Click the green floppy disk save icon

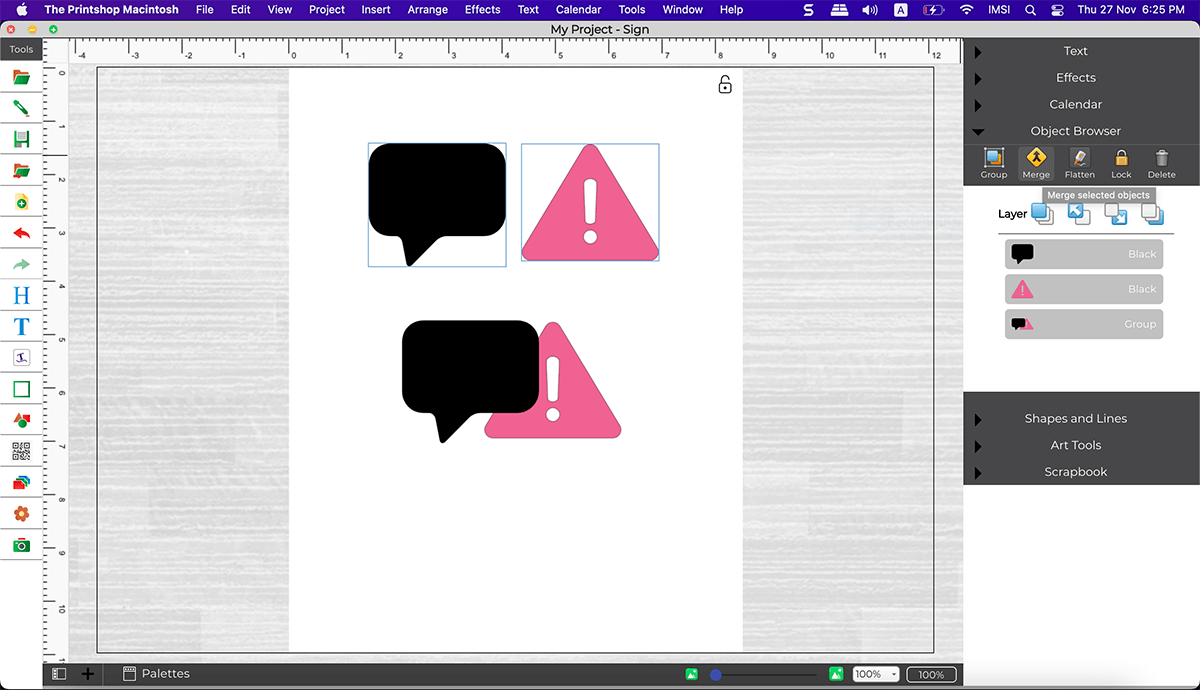pos(21,139)
